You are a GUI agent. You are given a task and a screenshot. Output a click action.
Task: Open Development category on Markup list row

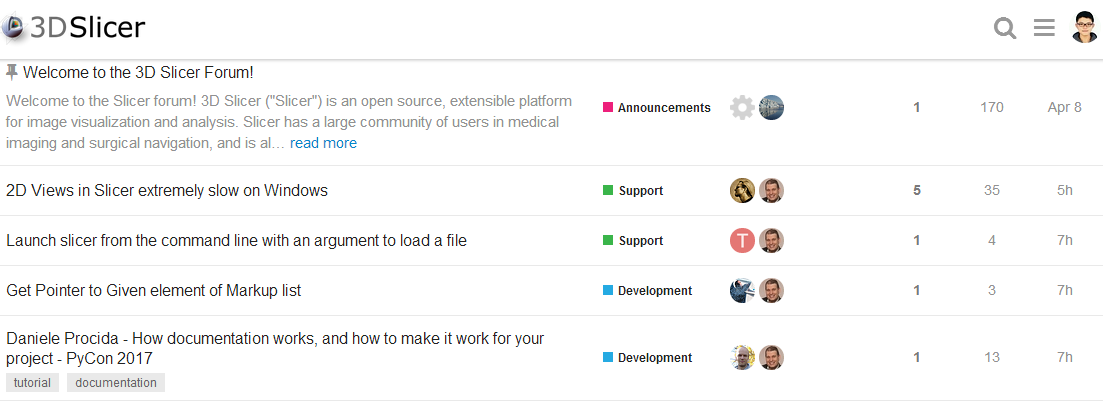pyautogui.click(x=648, y=291)
